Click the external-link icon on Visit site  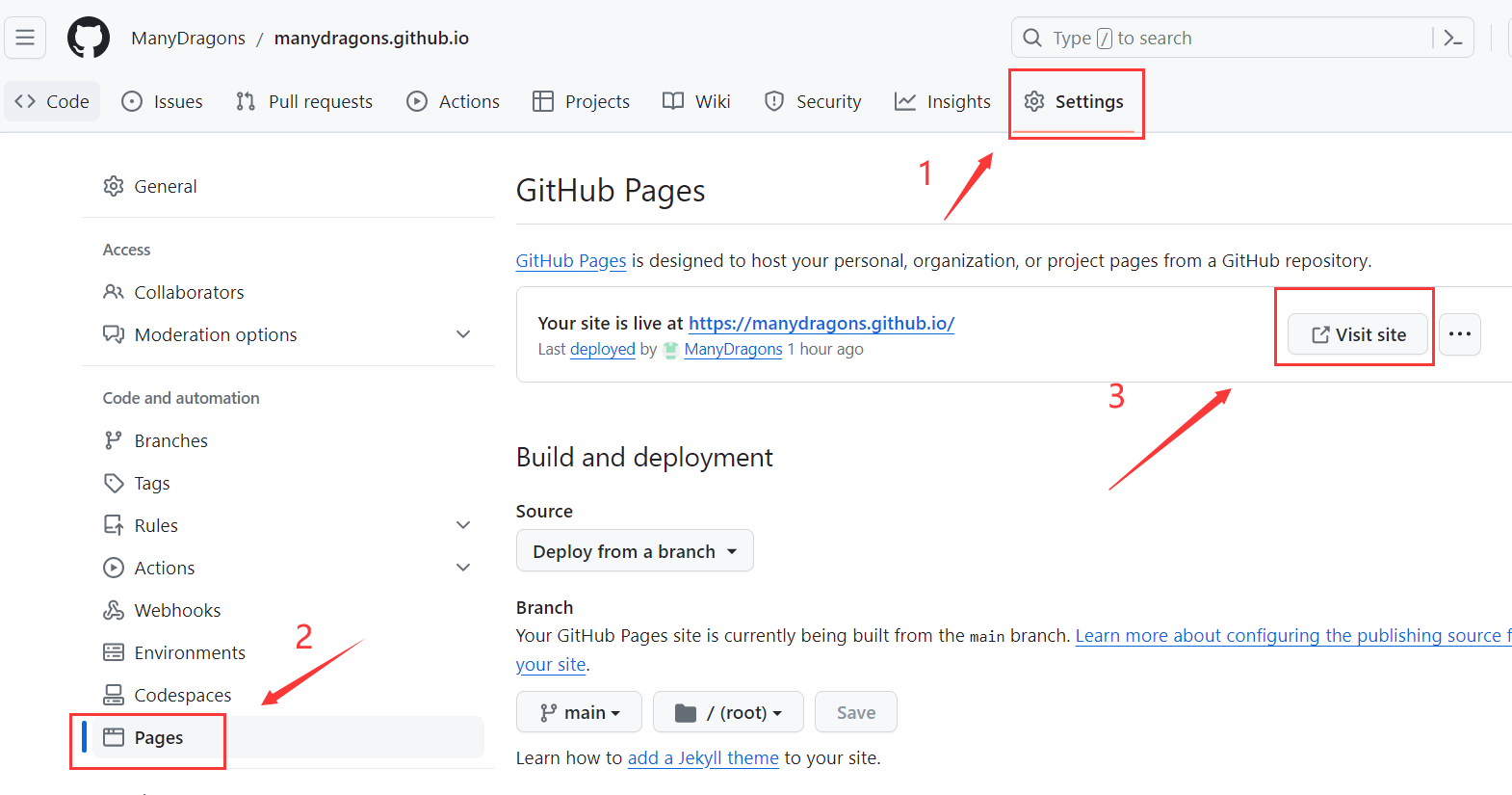(1320, 334)
